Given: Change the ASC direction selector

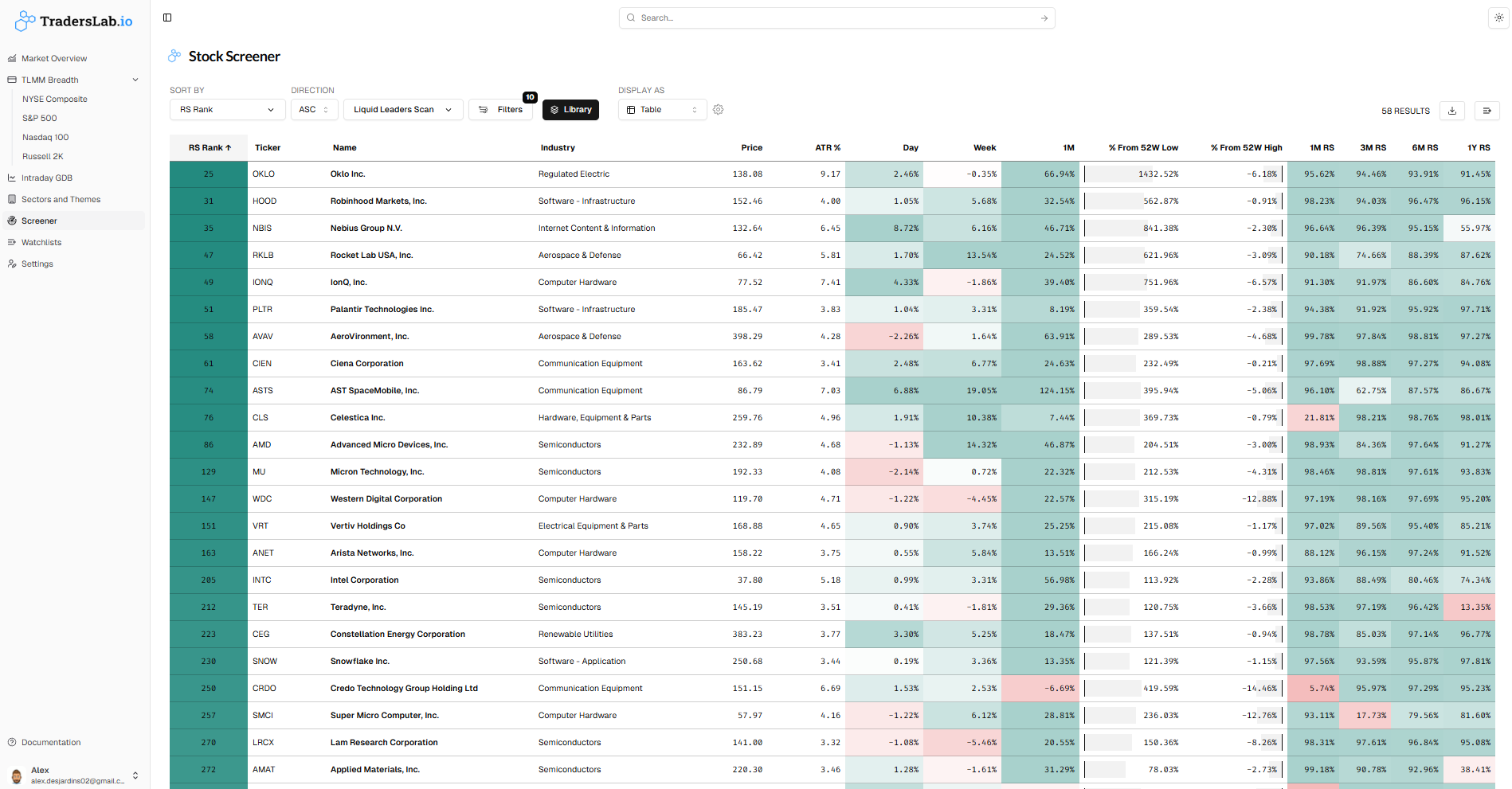Looking at the screenshot, I should (314, 110).
